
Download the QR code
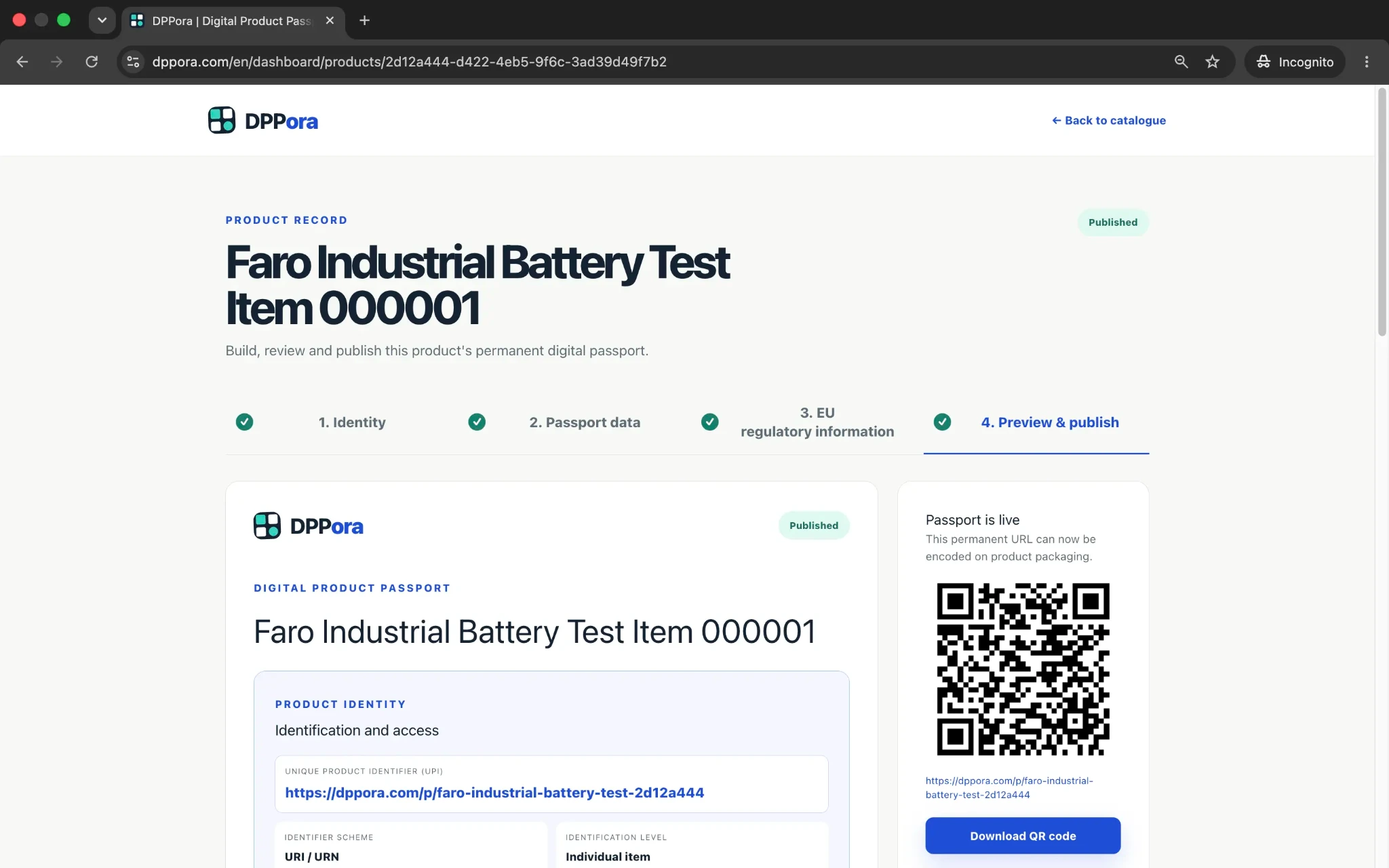pyautogui.click(x=1023, y=836)
